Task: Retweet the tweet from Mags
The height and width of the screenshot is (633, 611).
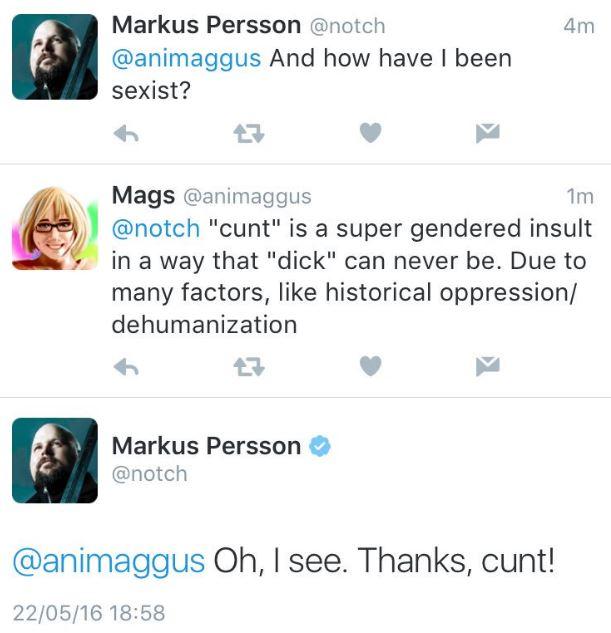Action: pos(247,367)
